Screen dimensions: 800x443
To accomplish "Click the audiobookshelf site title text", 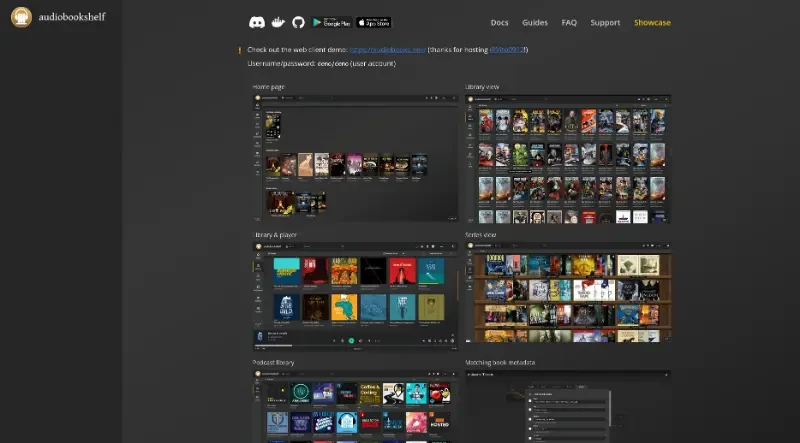I will click(x=72, y=17).
